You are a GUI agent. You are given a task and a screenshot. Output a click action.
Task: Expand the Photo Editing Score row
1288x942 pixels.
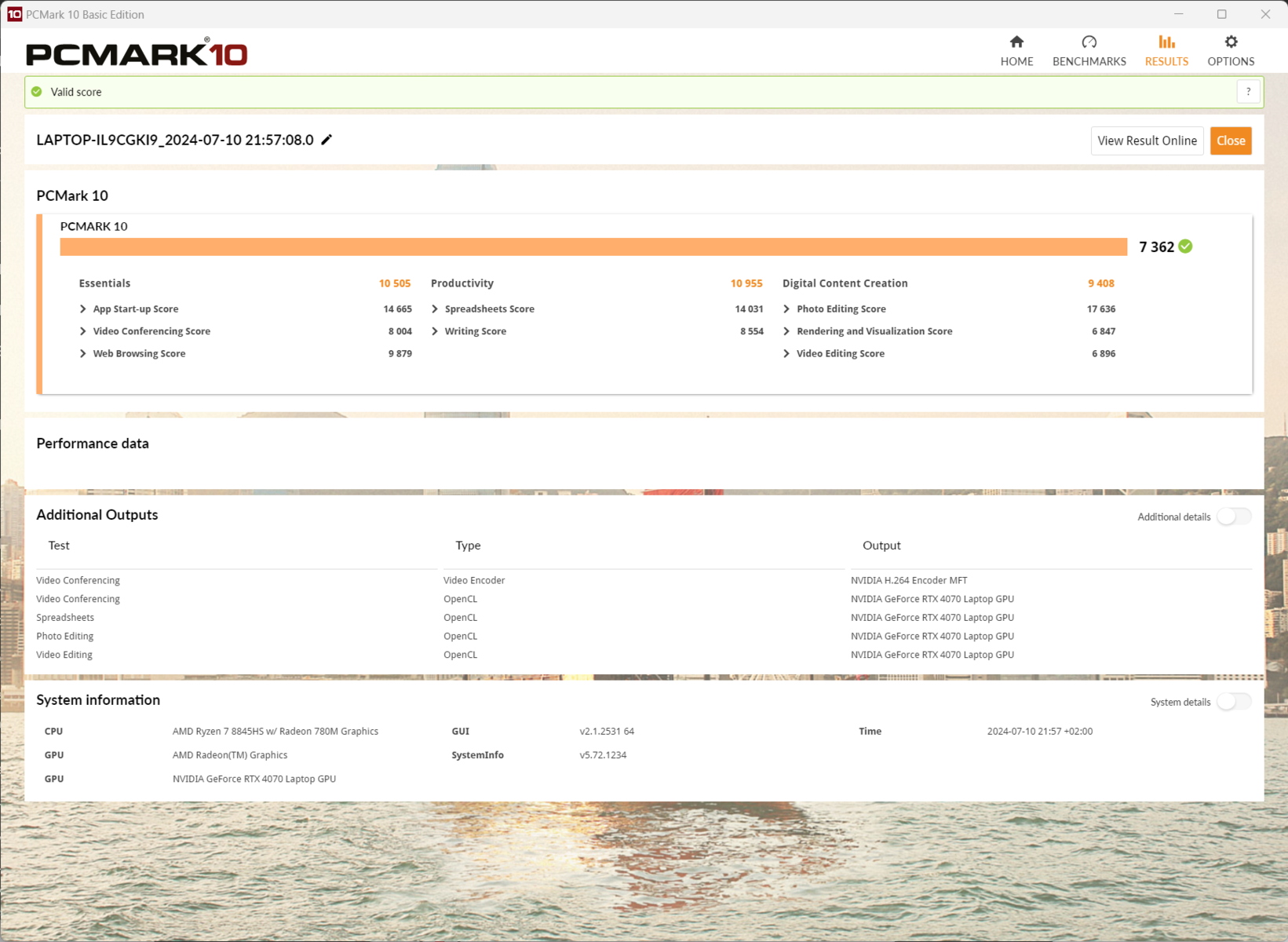pyautogui.click(x=786, y=309)
